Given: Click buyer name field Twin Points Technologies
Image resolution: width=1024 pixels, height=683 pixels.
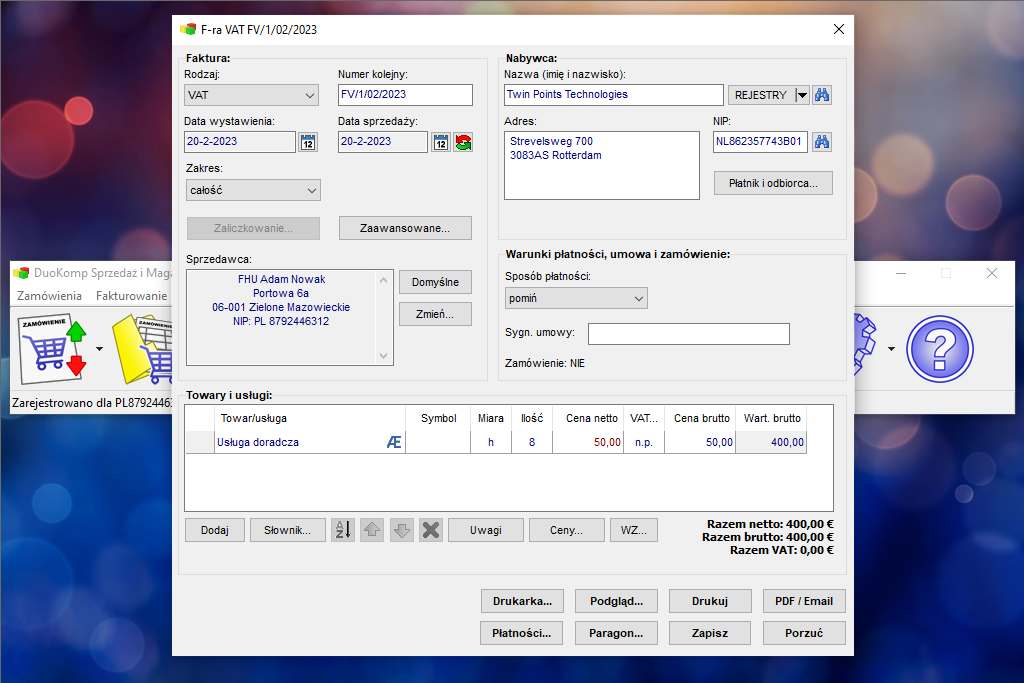Looking at the screenshot, I should pos(614,95).
